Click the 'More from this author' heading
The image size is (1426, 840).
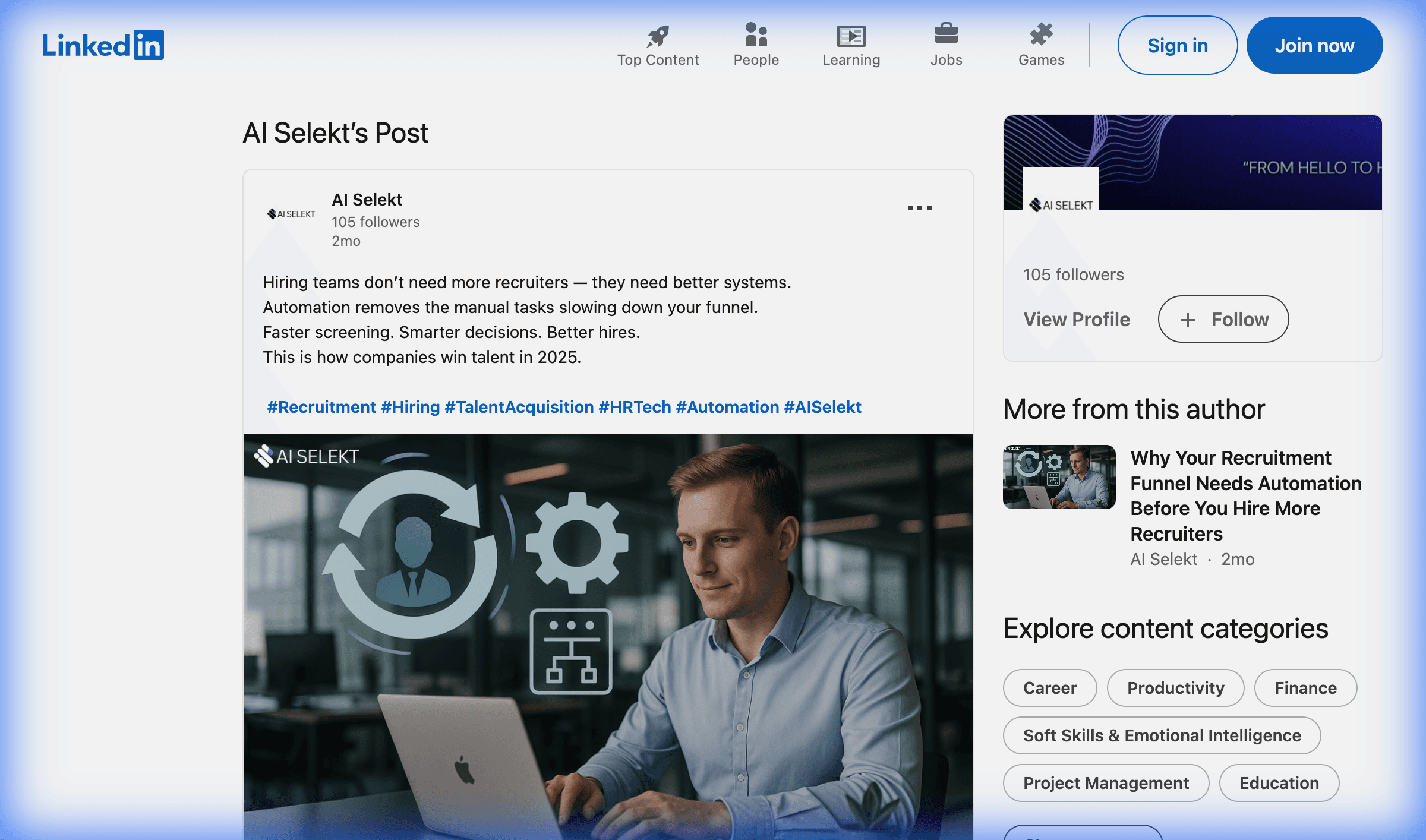pyautogui.click(x=1134, y=409)
